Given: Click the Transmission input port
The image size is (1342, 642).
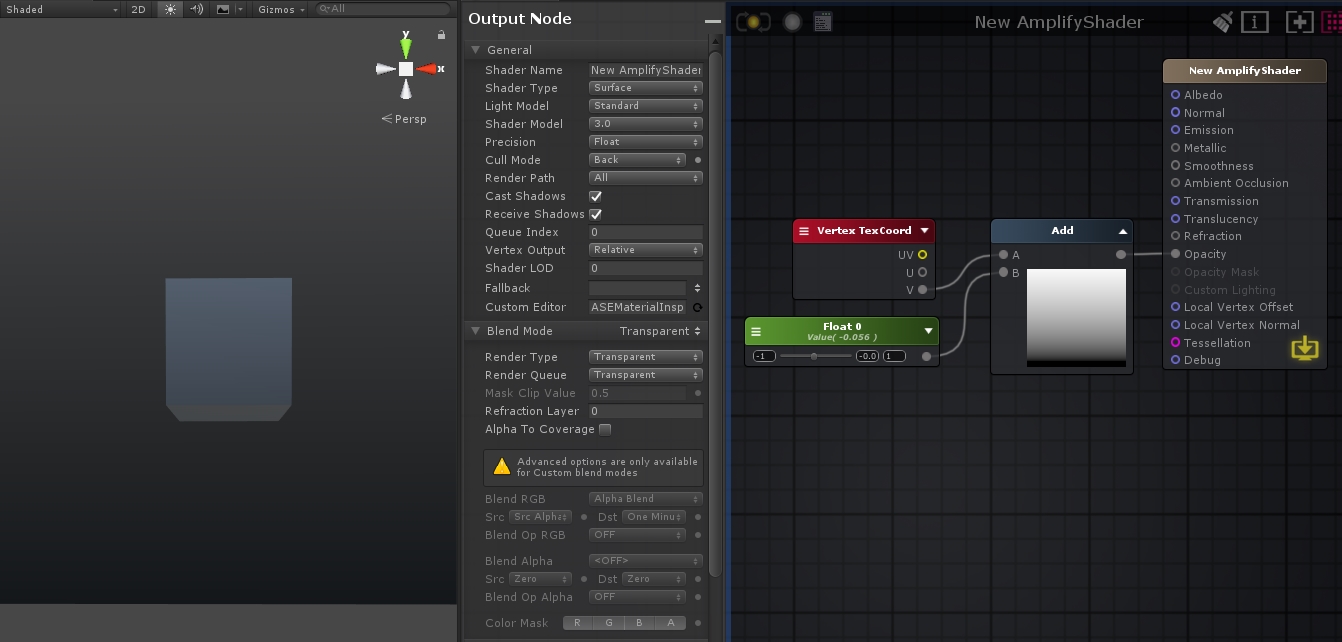Looking at the screenshot, I should point(1176,201).
